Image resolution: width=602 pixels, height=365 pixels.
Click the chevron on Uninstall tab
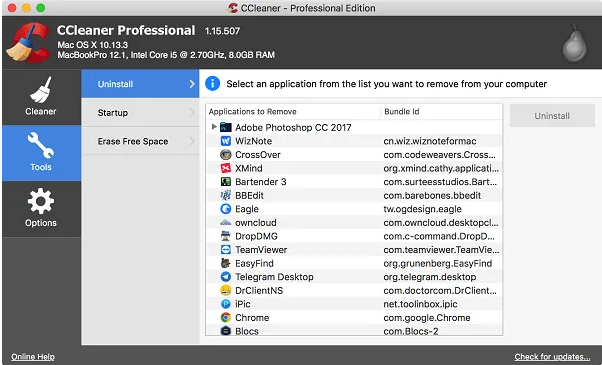(192, 84)
